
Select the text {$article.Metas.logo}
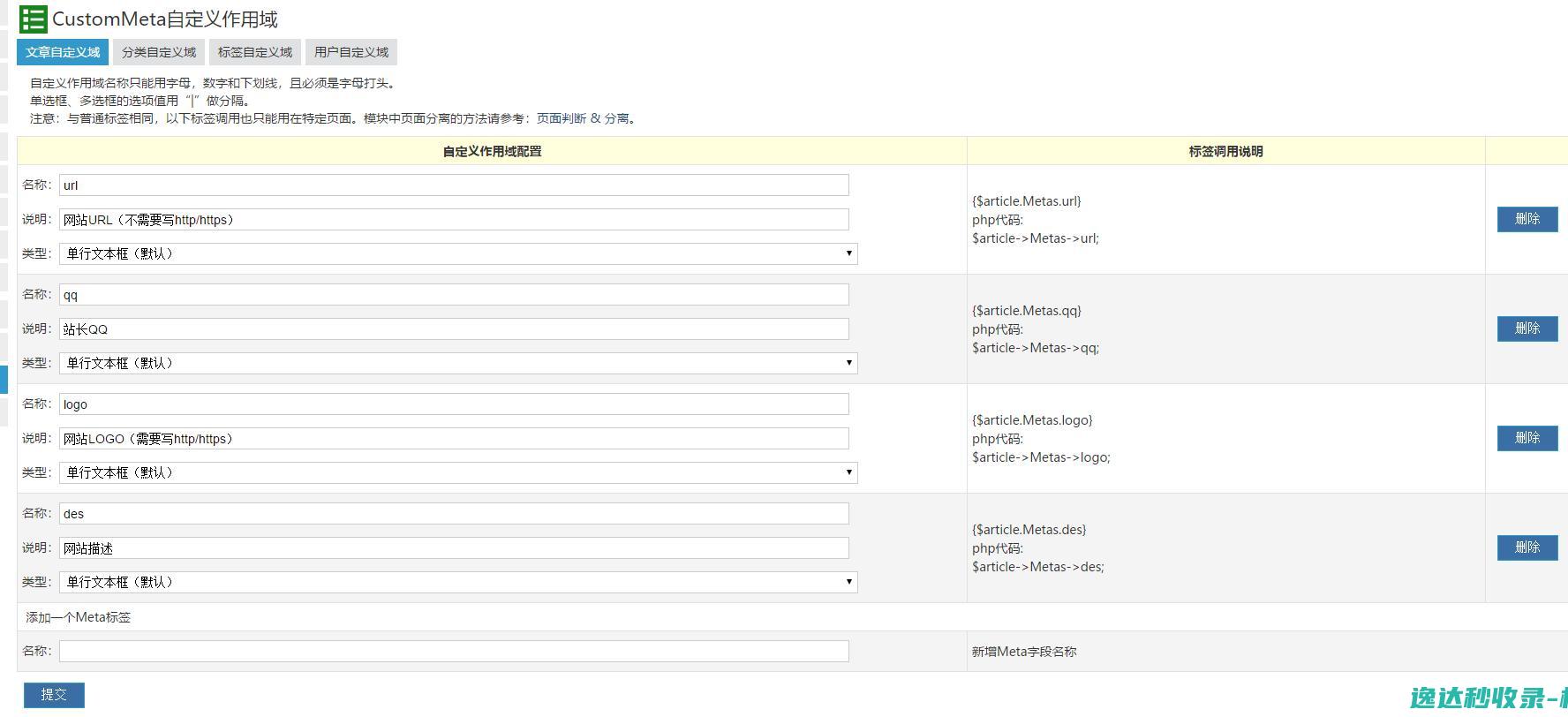(1032, 420)
